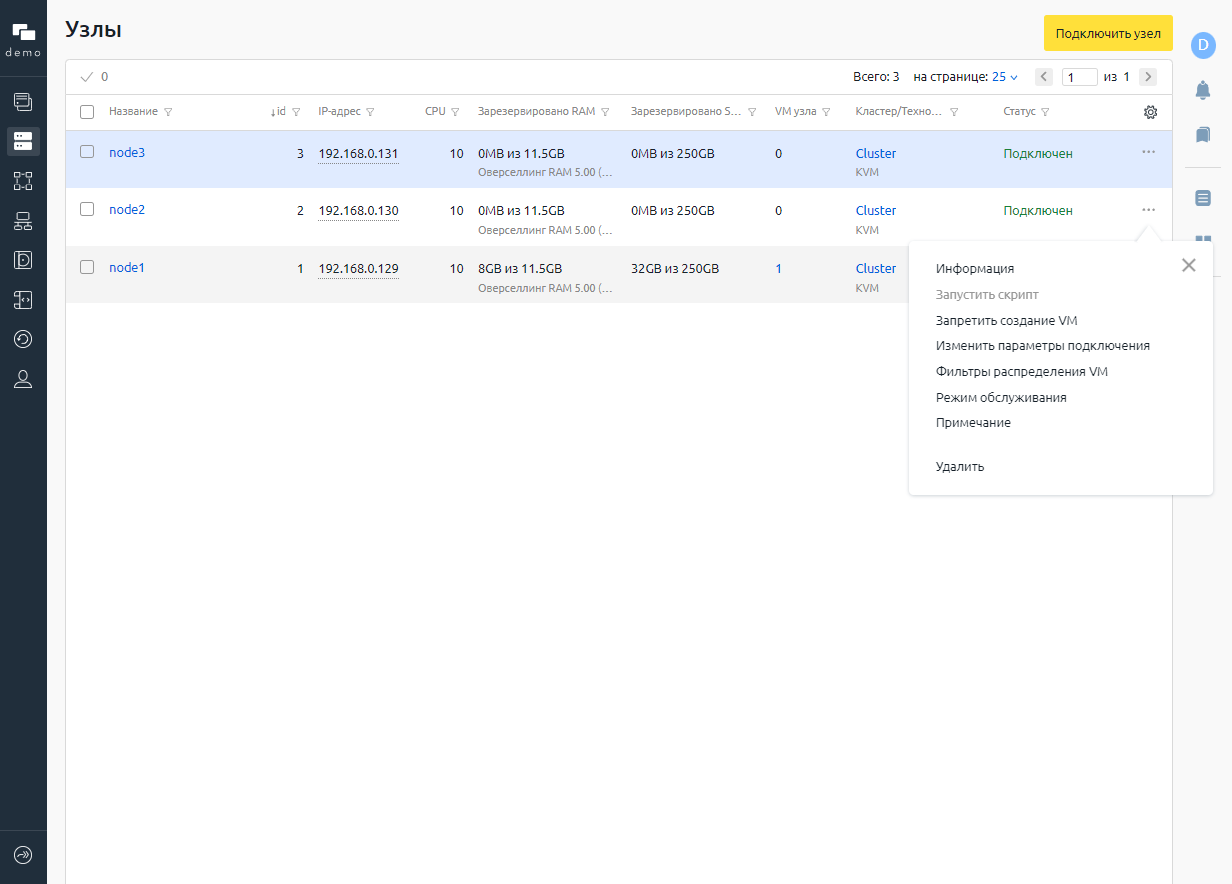Open the per-page count dropdown showing 25
Image resolution: width=1232 pixels, height=884 pixels.
[x=1004, y=77]
